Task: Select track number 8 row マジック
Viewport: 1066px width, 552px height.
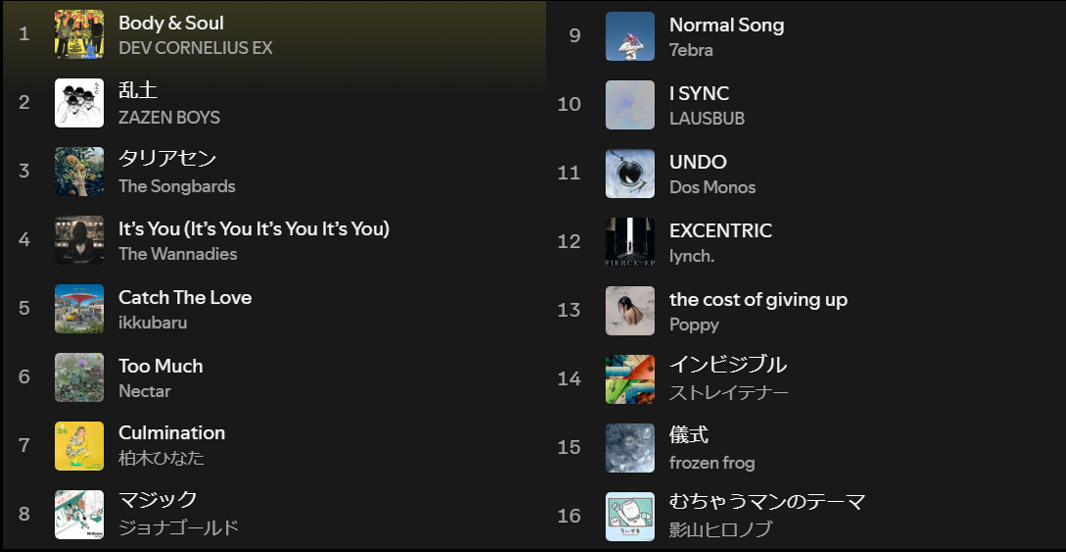Action: click(x=275, y=514)
